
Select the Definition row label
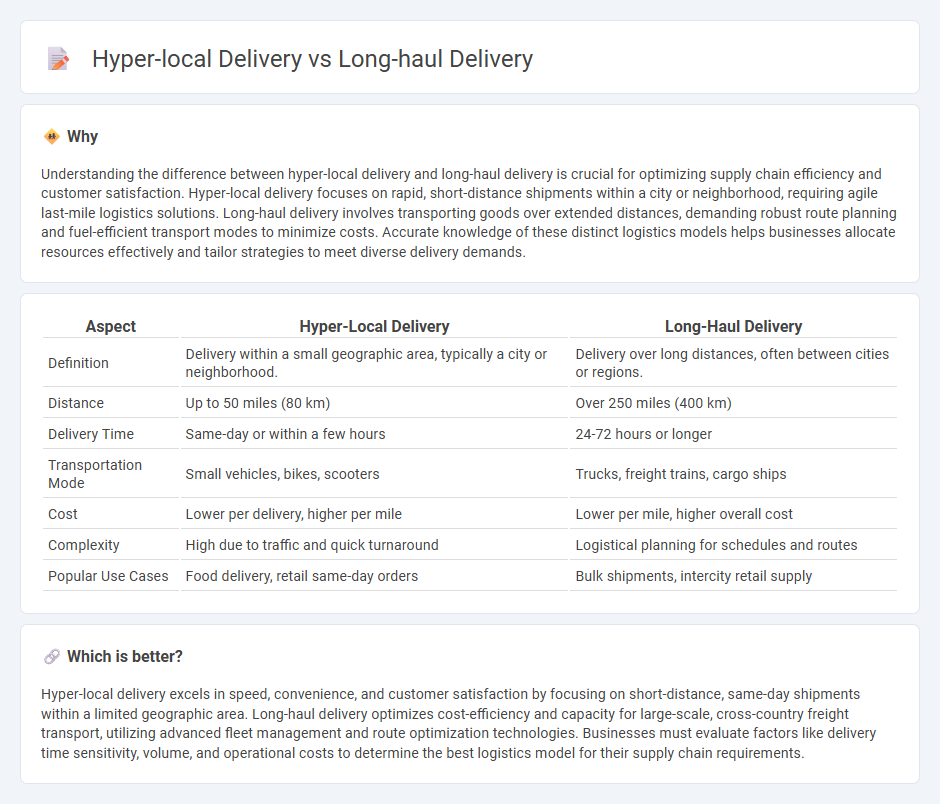click(x=79, y=363)
